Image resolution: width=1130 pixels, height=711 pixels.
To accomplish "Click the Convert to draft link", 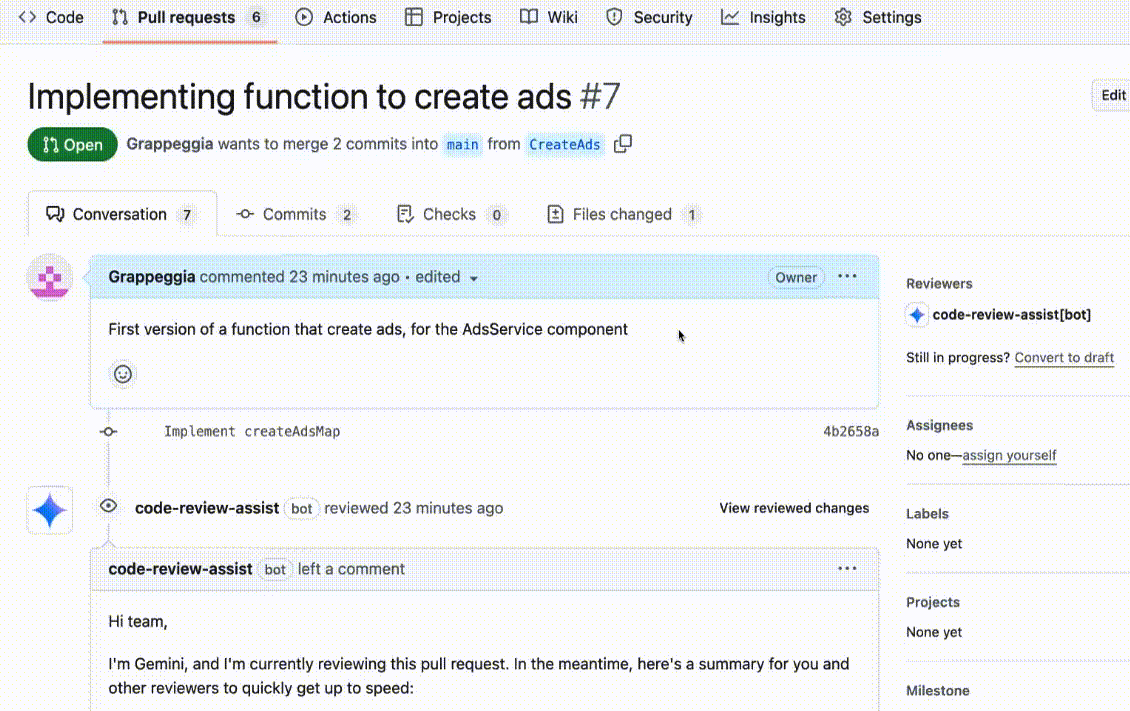I will [x=1064, y=357].
